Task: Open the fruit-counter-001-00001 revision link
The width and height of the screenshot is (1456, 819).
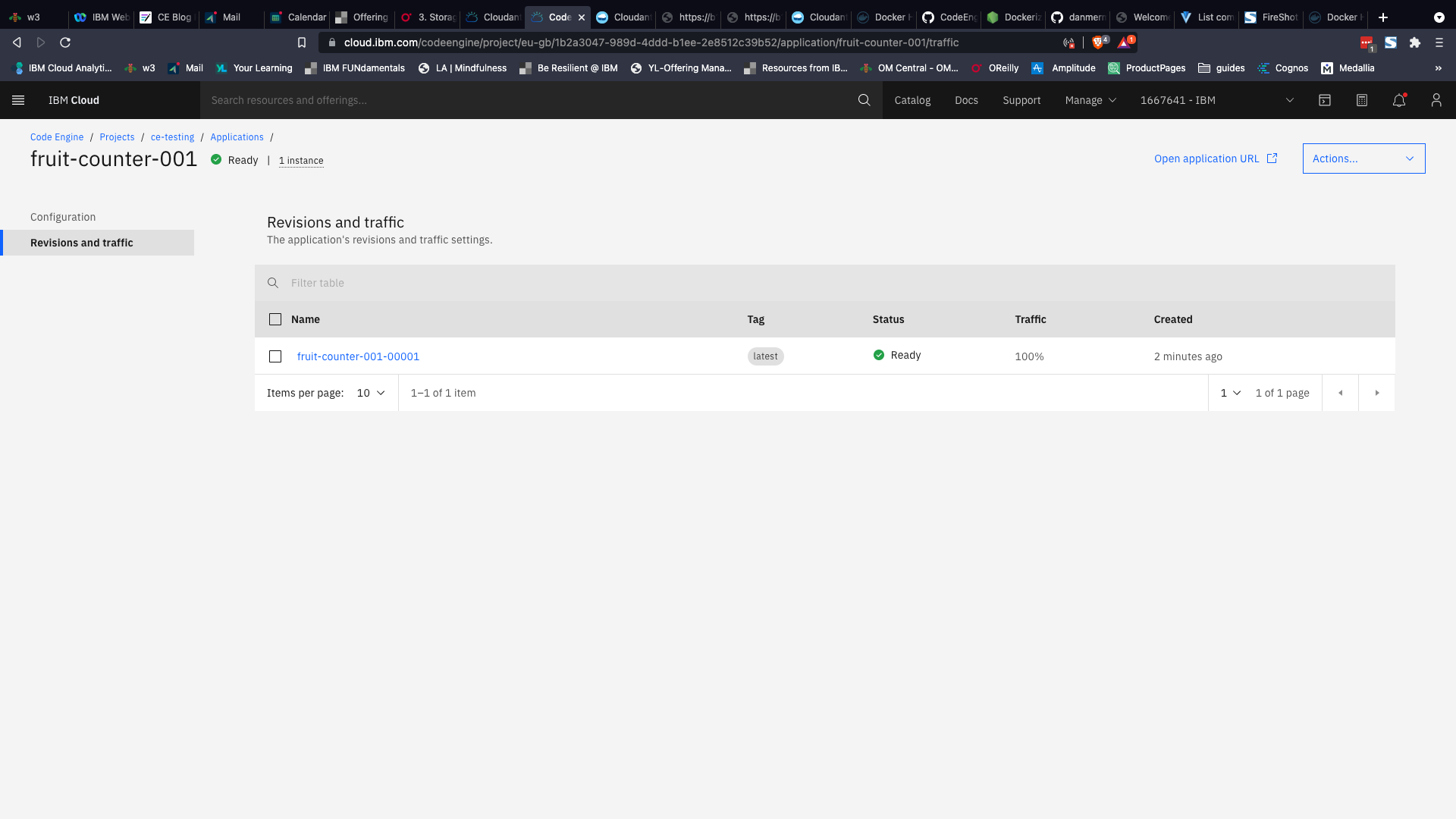Action: pyautogui.click(x=358, y=356)
